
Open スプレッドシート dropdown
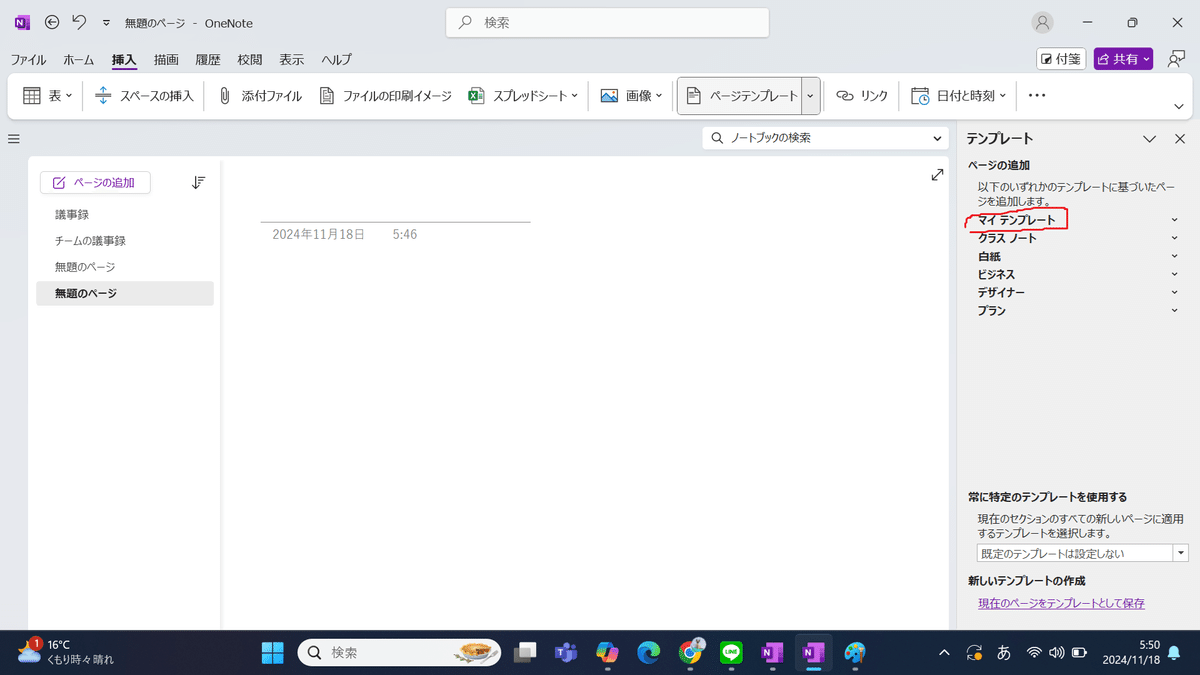523,96
